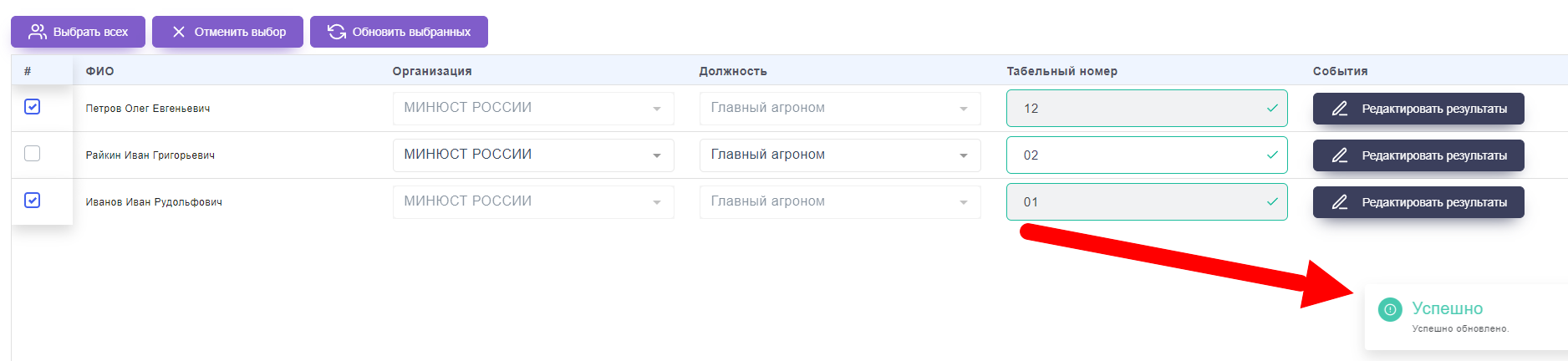The height and width of the screenshot is (361, 1568).
Task: Open Организация dropdown for Райкин Иван Григорьевич
Action: click(x=533, y=155)
